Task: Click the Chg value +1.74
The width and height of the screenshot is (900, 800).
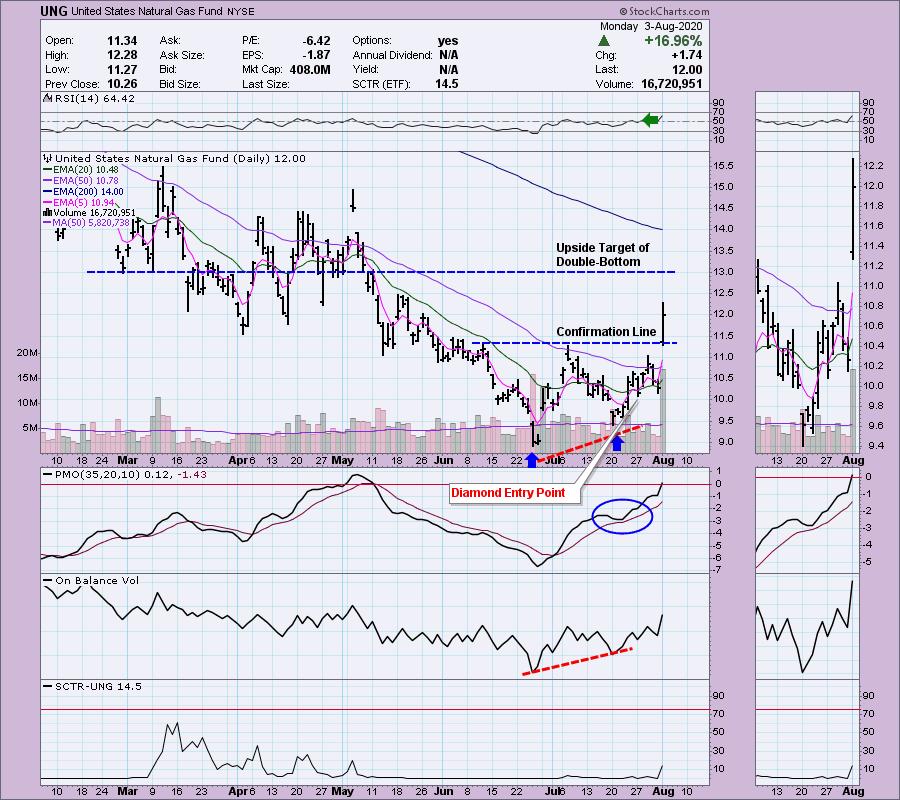Action: pyautogui.click(x=686, y=55)
